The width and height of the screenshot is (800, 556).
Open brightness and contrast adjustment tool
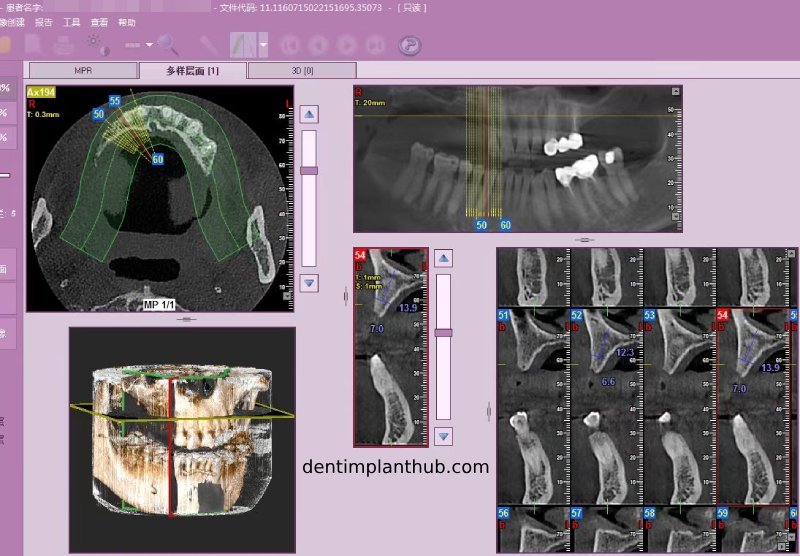click(x=98, y=45)
